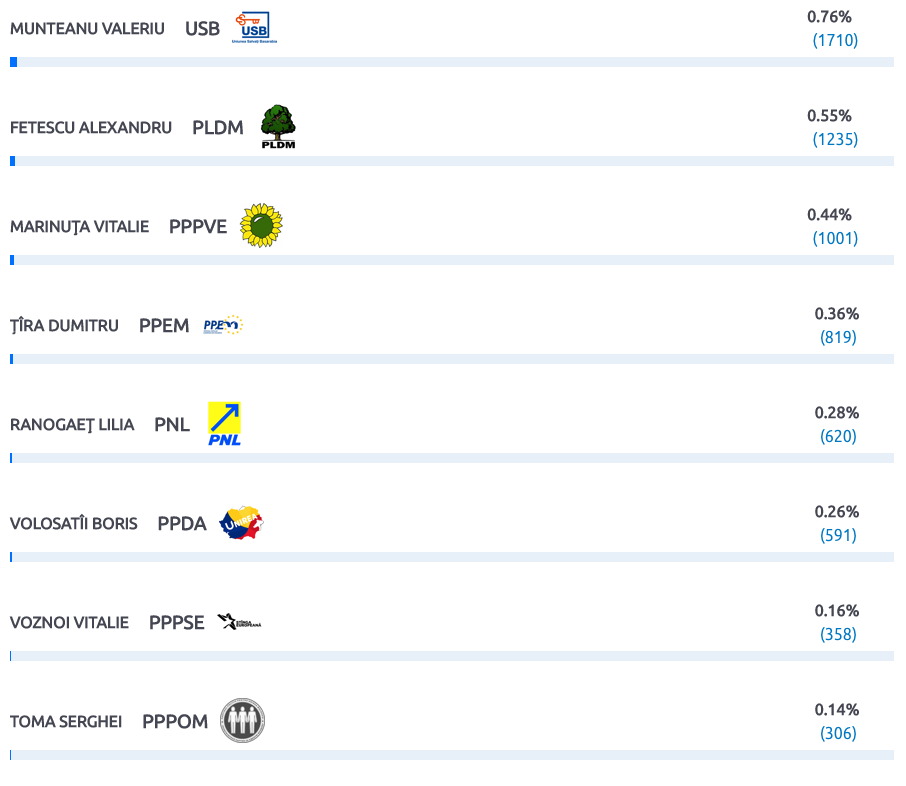906x786 pixels.
Task: Click the PPPOM round people emblem
Action: tap(242, 720)
